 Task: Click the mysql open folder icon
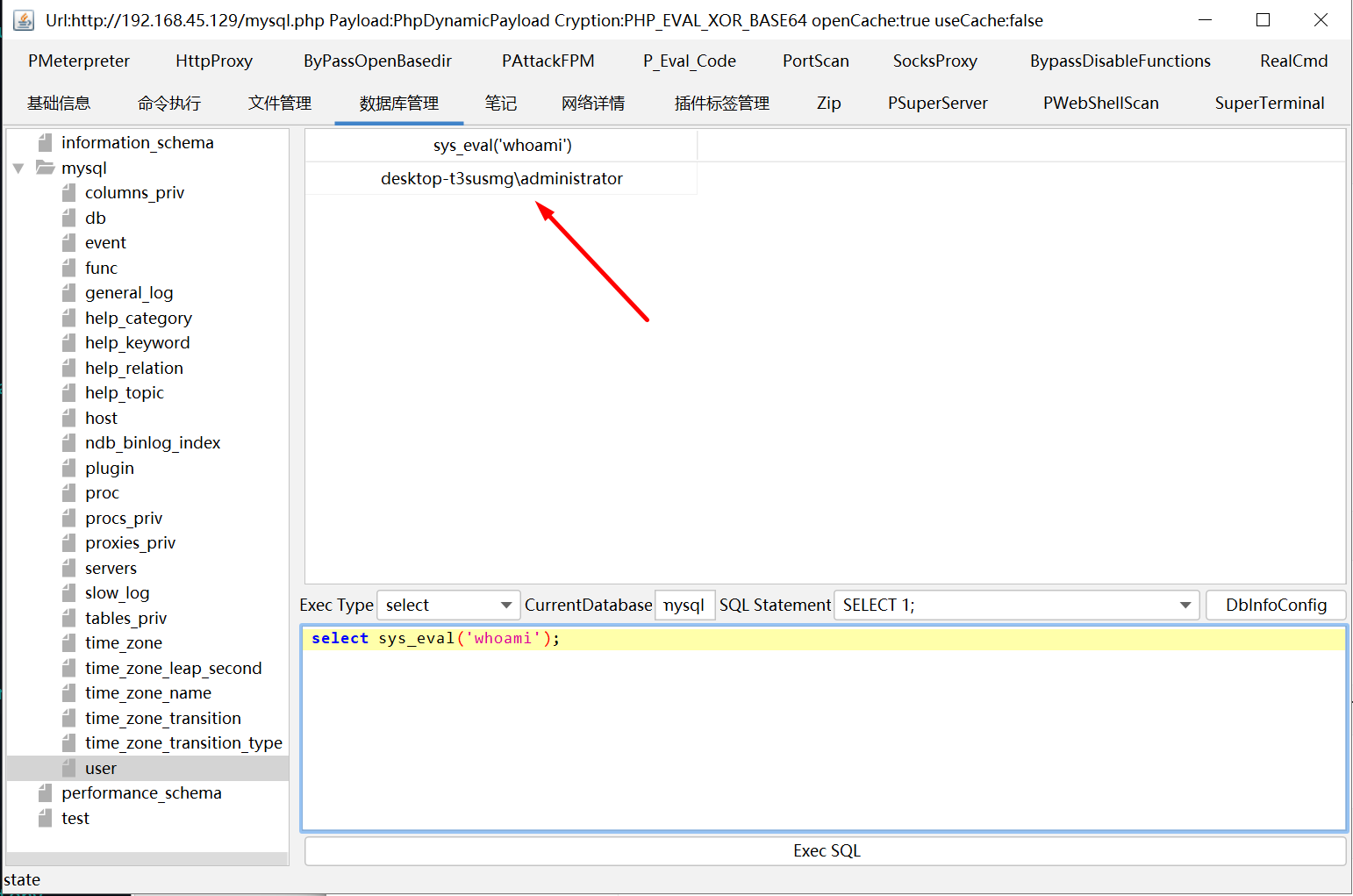(45, 167)
